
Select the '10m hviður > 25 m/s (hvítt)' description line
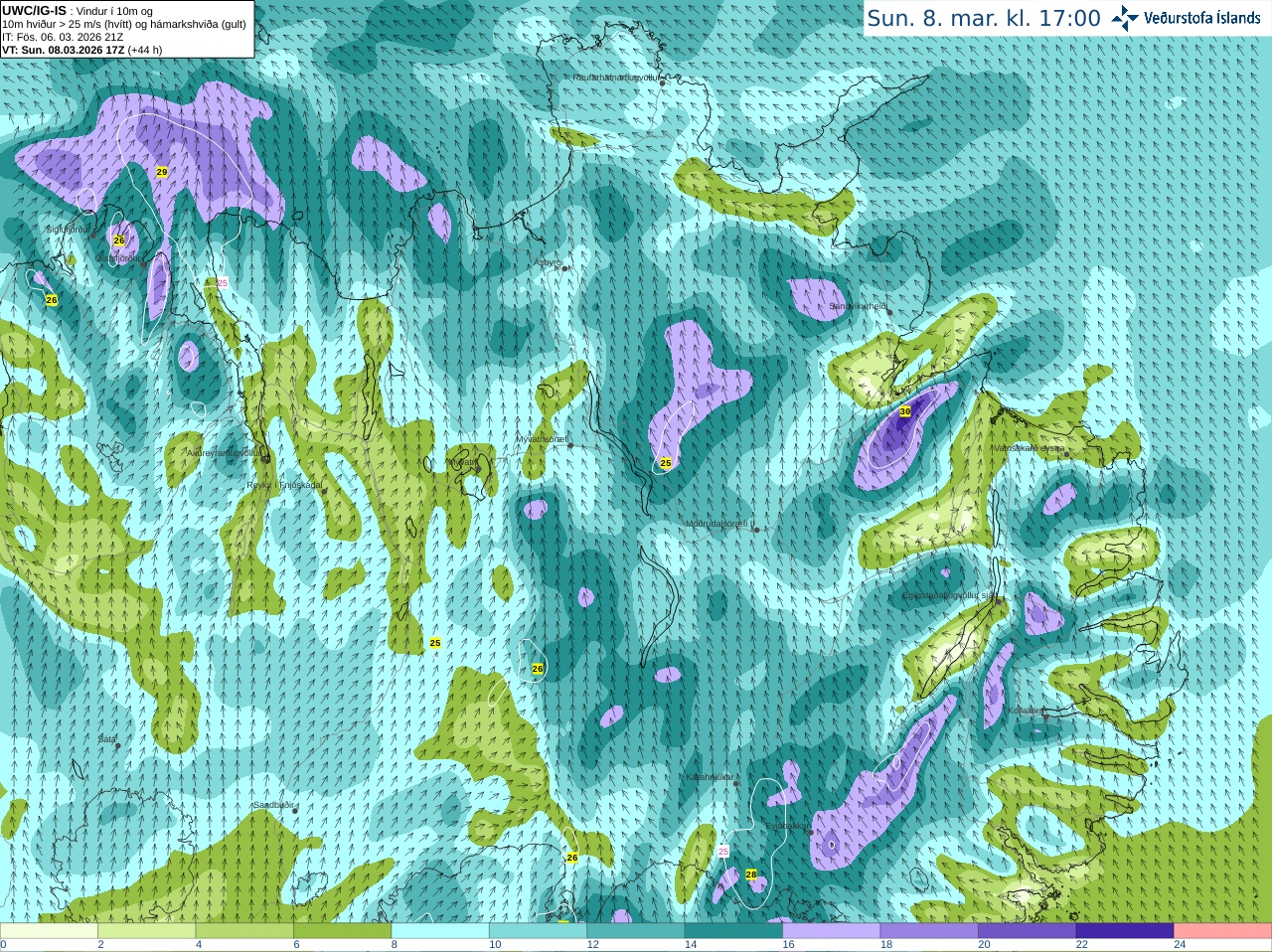124,24
